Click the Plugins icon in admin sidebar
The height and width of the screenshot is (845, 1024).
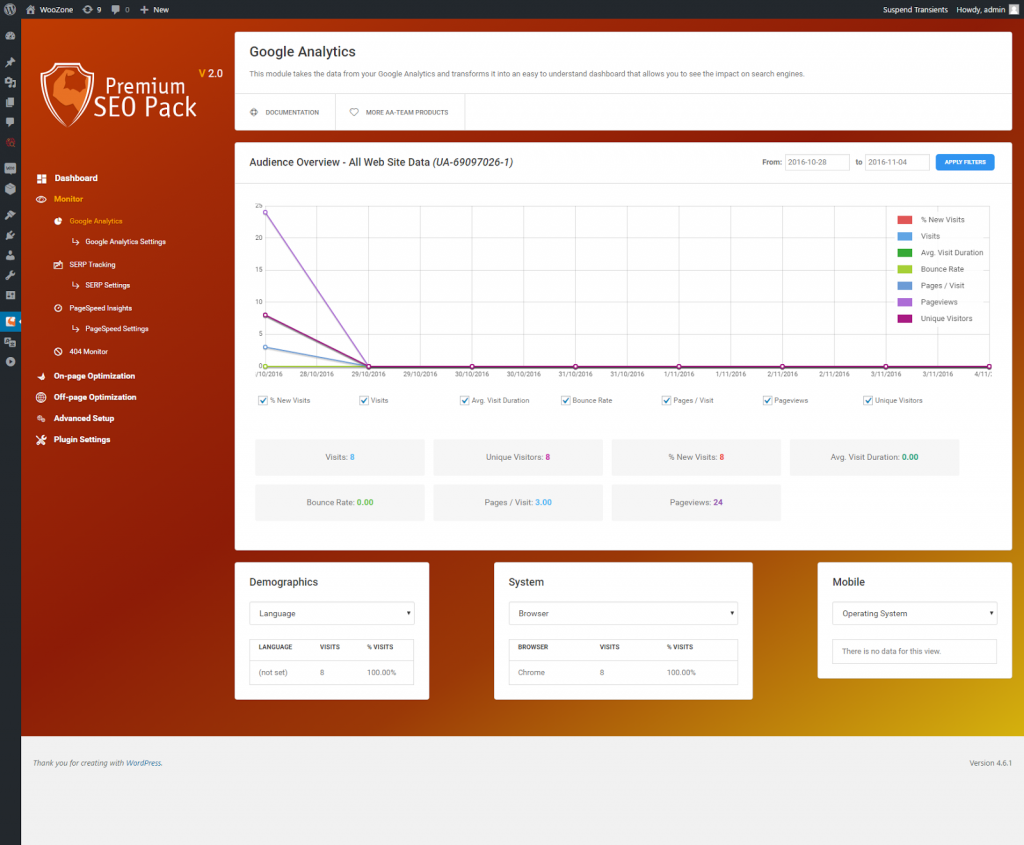[10, 235]
